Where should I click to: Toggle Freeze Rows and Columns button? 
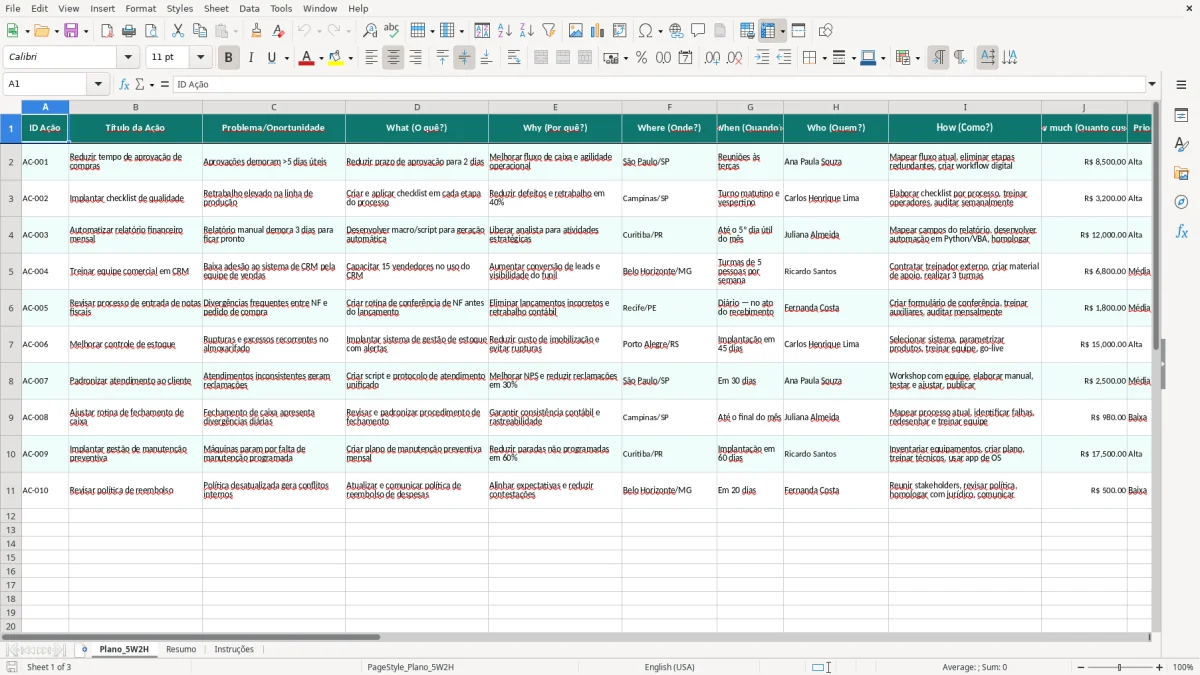coord(769,31)
